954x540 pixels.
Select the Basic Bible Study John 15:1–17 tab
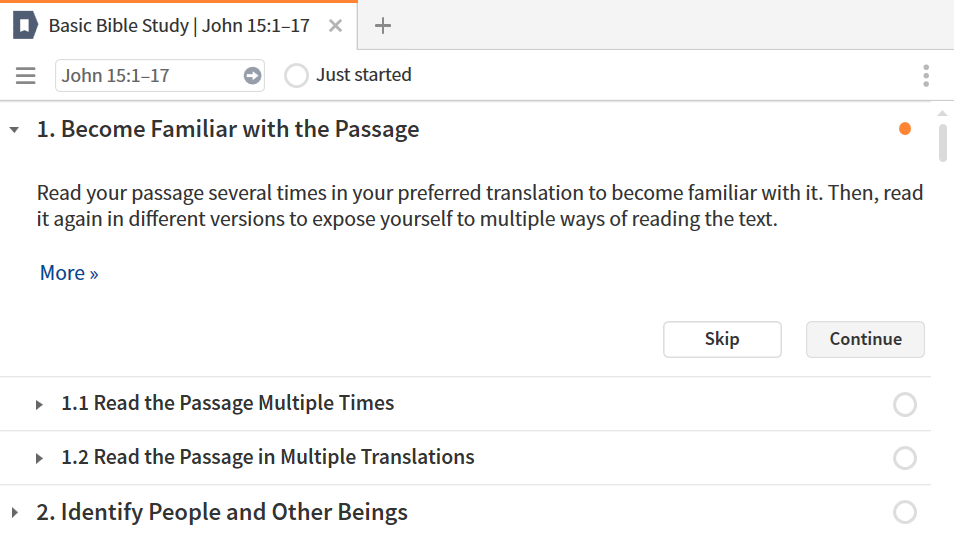pyautogui.click(x=179, y=26)
